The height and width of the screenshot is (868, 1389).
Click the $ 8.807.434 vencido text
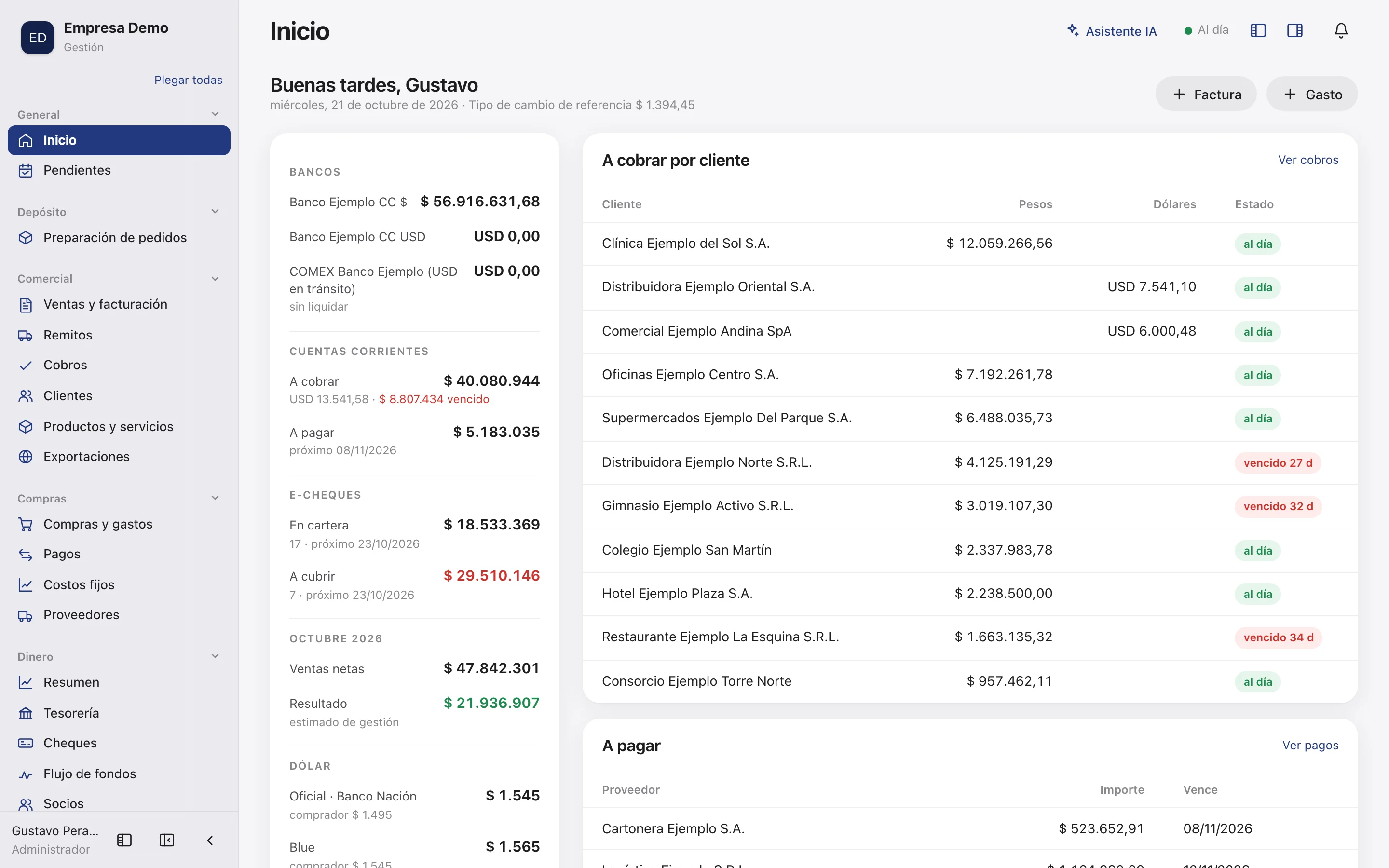coord(434,400)
